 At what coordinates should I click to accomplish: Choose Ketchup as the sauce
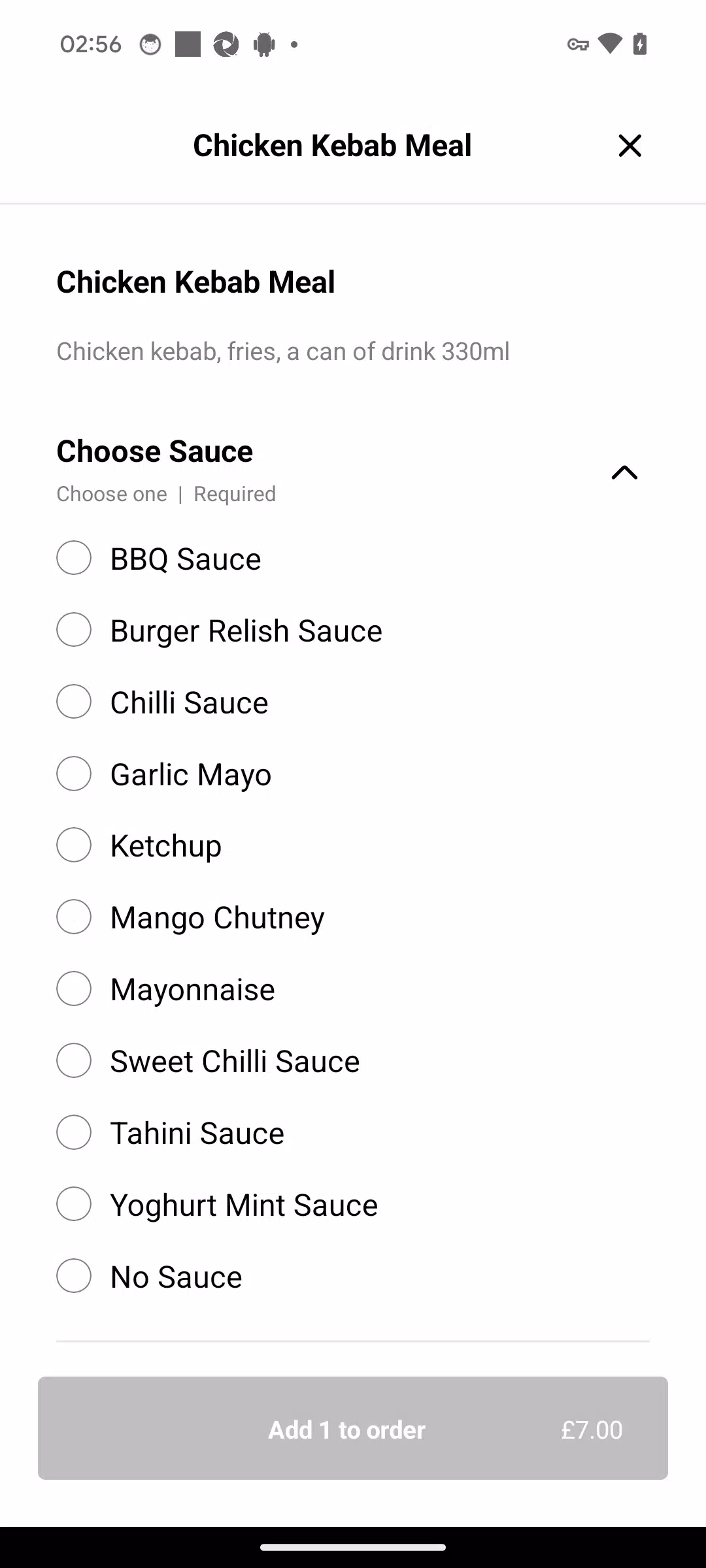74,845
